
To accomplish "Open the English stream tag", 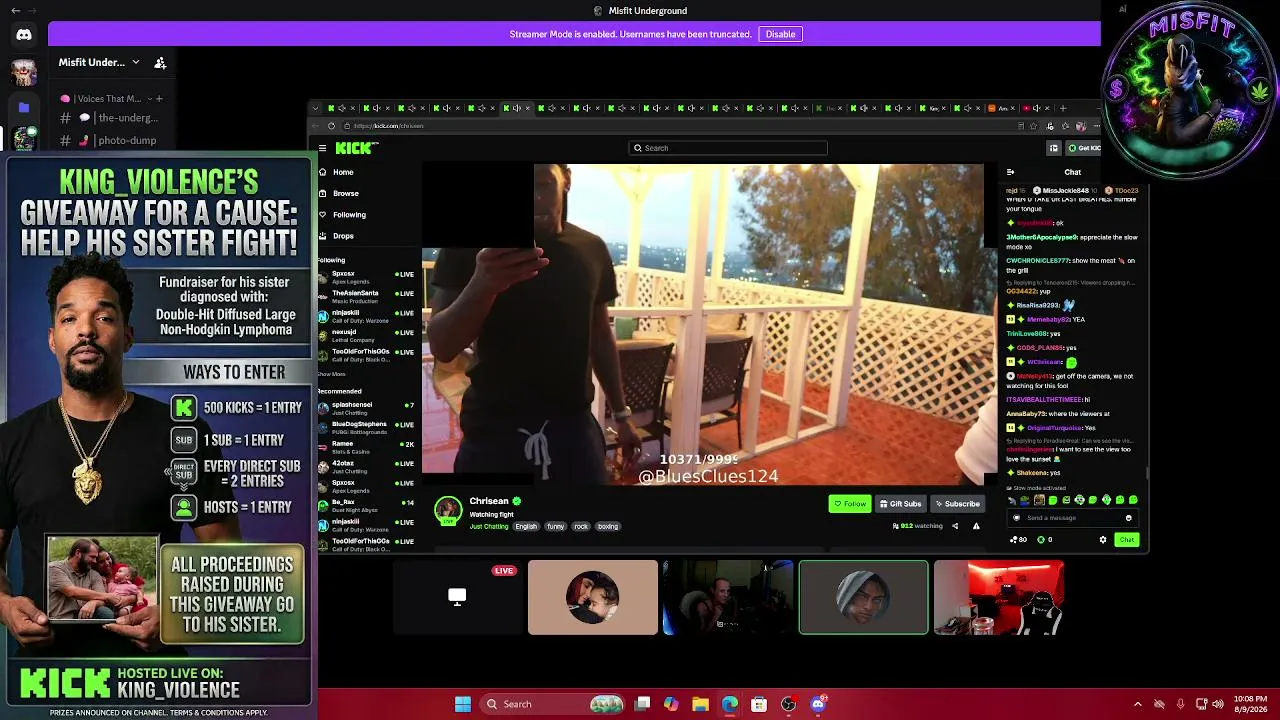I will click(526, 527).
